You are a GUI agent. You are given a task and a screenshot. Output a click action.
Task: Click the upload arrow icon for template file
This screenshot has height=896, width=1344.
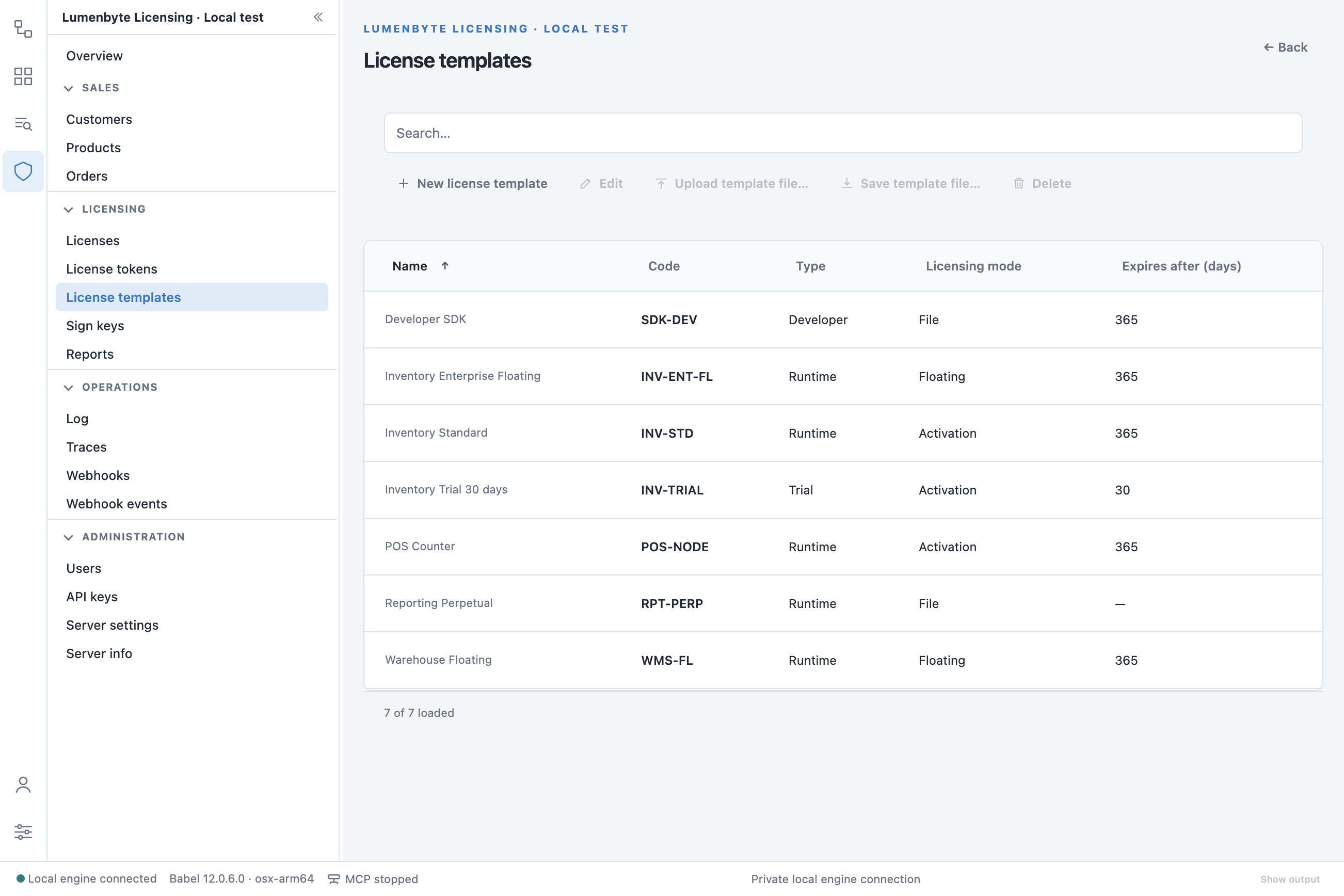[661, 183]
